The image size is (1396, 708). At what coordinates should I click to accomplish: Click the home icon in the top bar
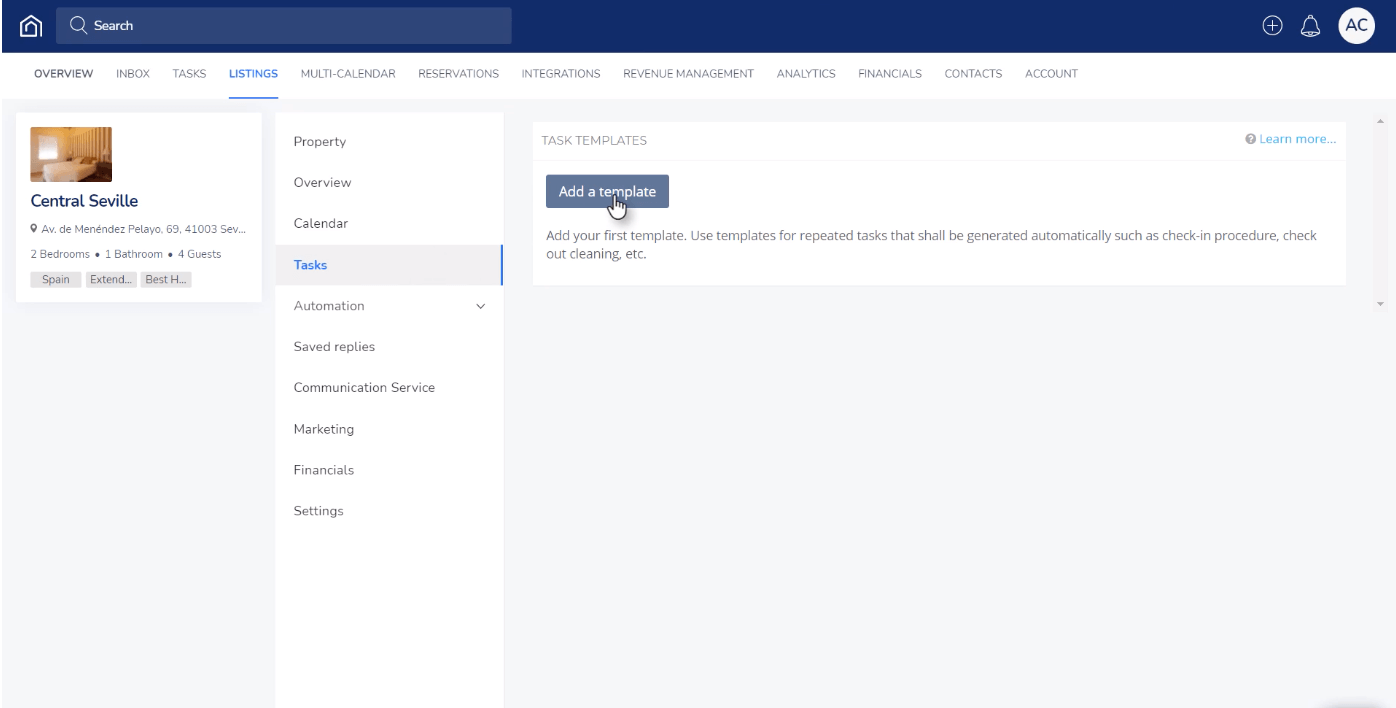pos(31,25)
